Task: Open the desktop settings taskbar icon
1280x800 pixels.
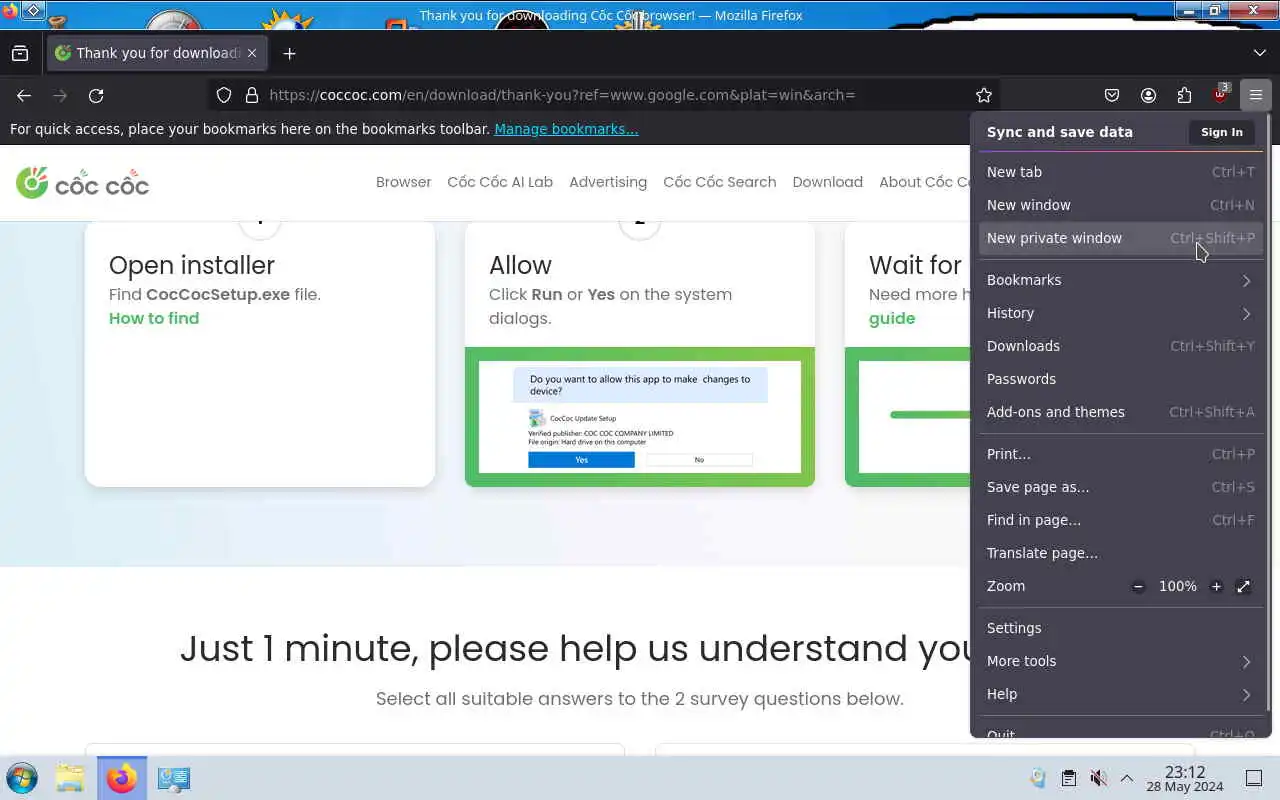Action: (x=173, y=778)
